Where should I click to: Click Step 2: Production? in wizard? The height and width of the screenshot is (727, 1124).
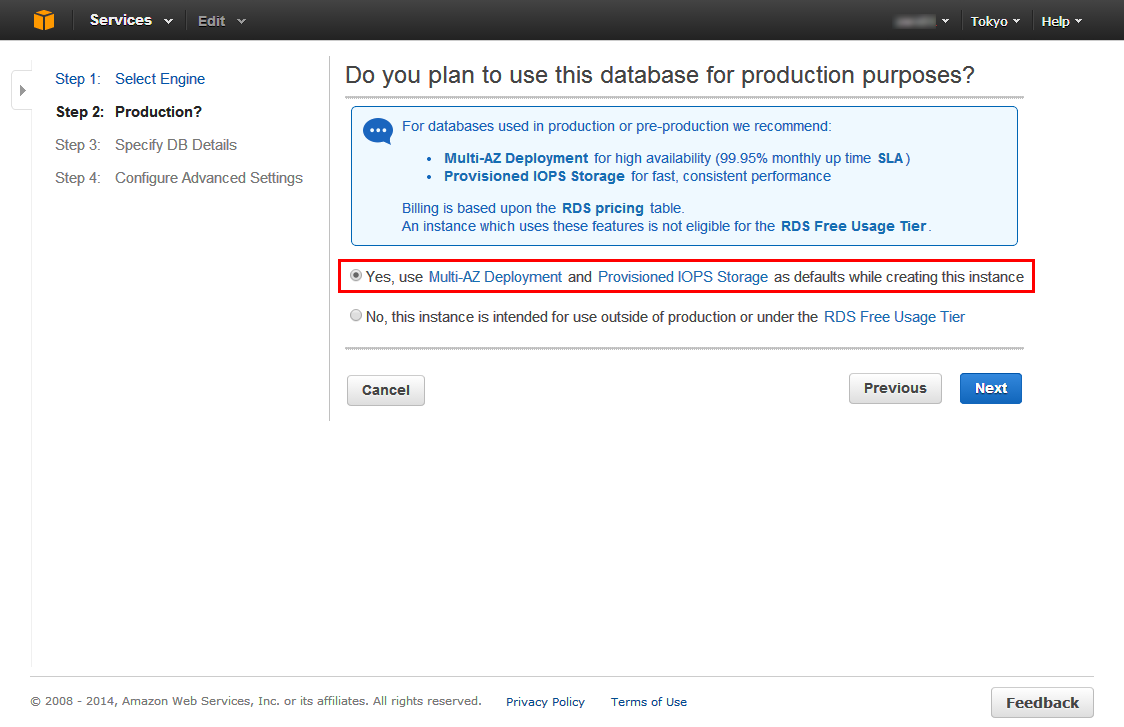129,112
